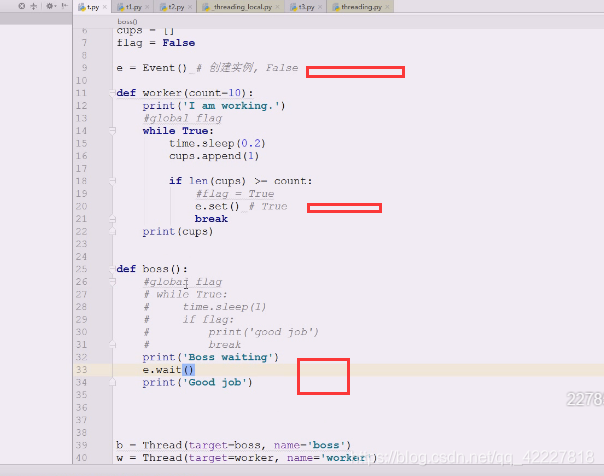The image size is (604, 476).
Task: Collapse the def worker function fold
Action: coord(112,93)
